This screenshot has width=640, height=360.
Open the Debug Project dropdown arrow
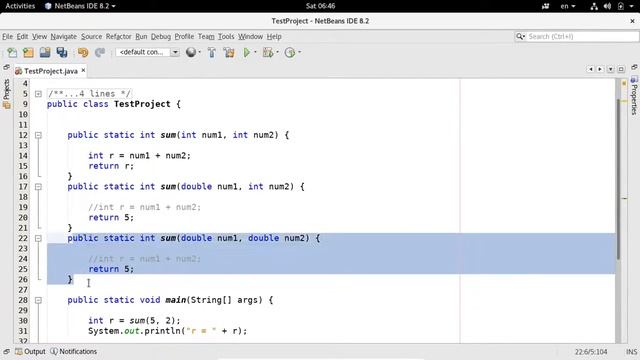[277, 52]
